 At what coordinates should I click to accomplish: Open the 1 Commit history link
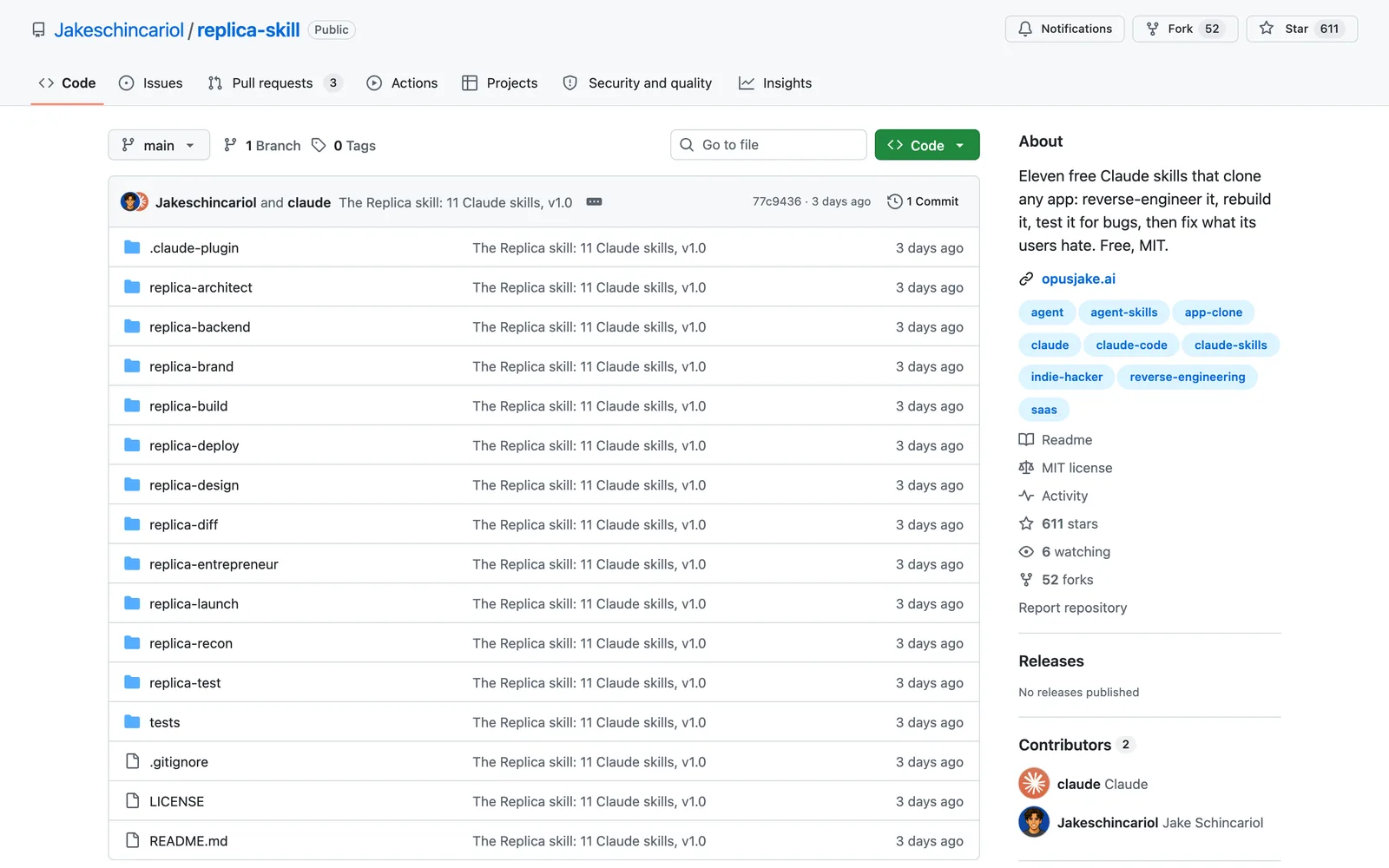(923, 201)
